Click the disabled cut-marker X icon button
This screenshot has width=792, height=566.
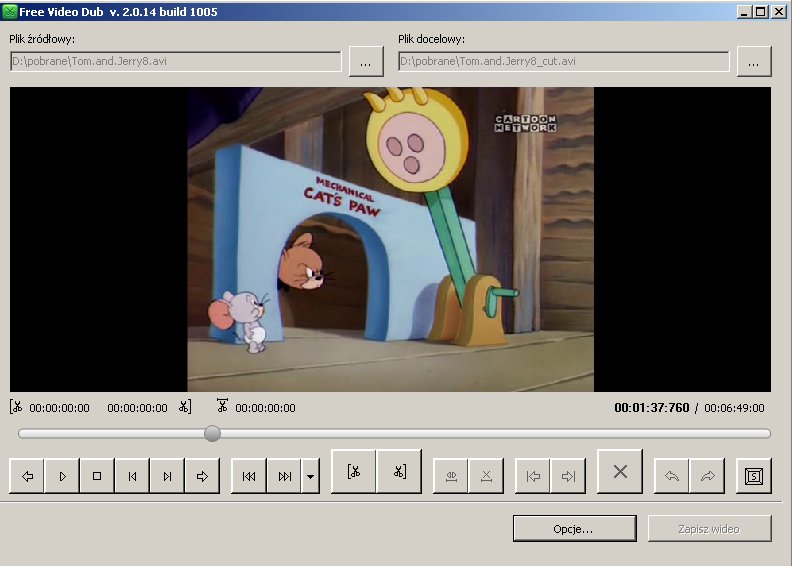[486, 476]
